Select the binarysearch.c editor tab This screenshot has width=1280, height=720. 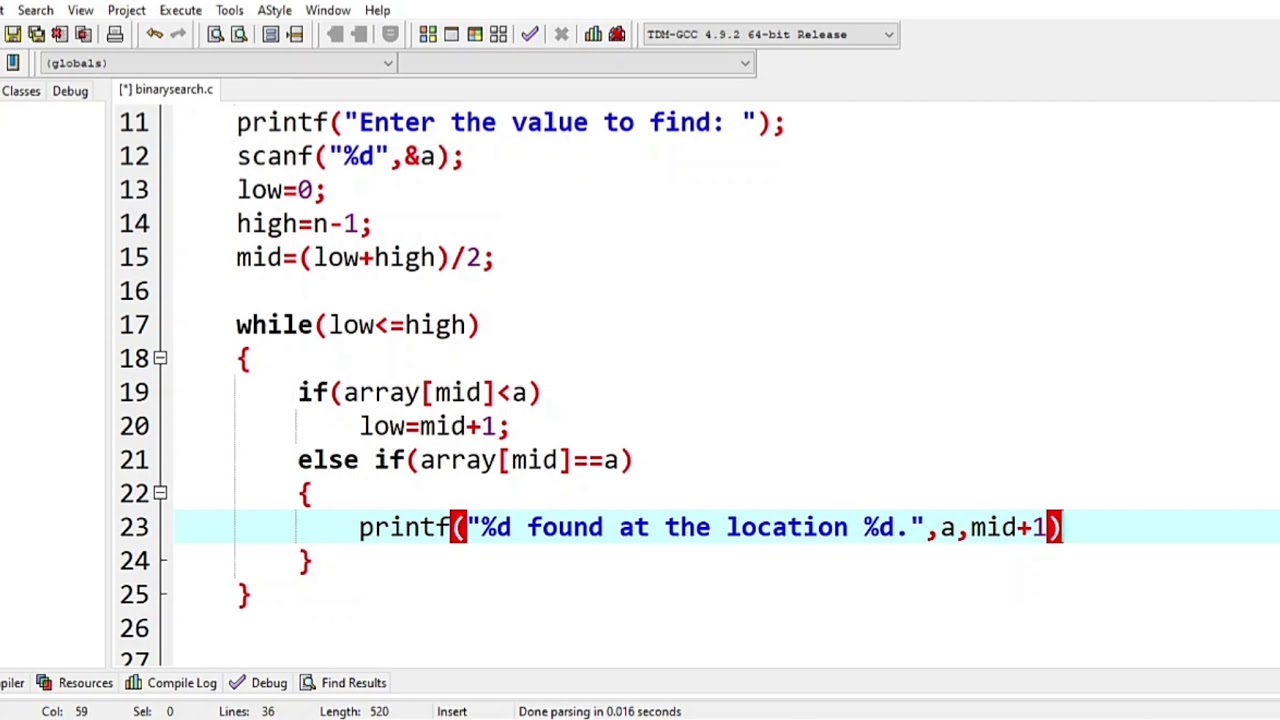pyautogui.click(x=166, y=90)
